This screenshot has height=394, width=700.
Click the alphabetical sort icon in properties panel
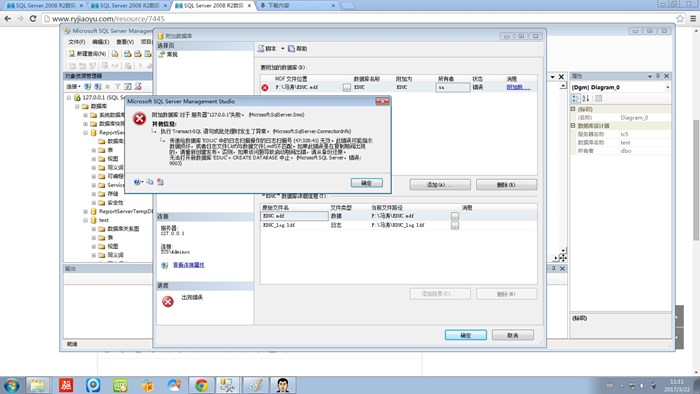[x=586, y=98]
